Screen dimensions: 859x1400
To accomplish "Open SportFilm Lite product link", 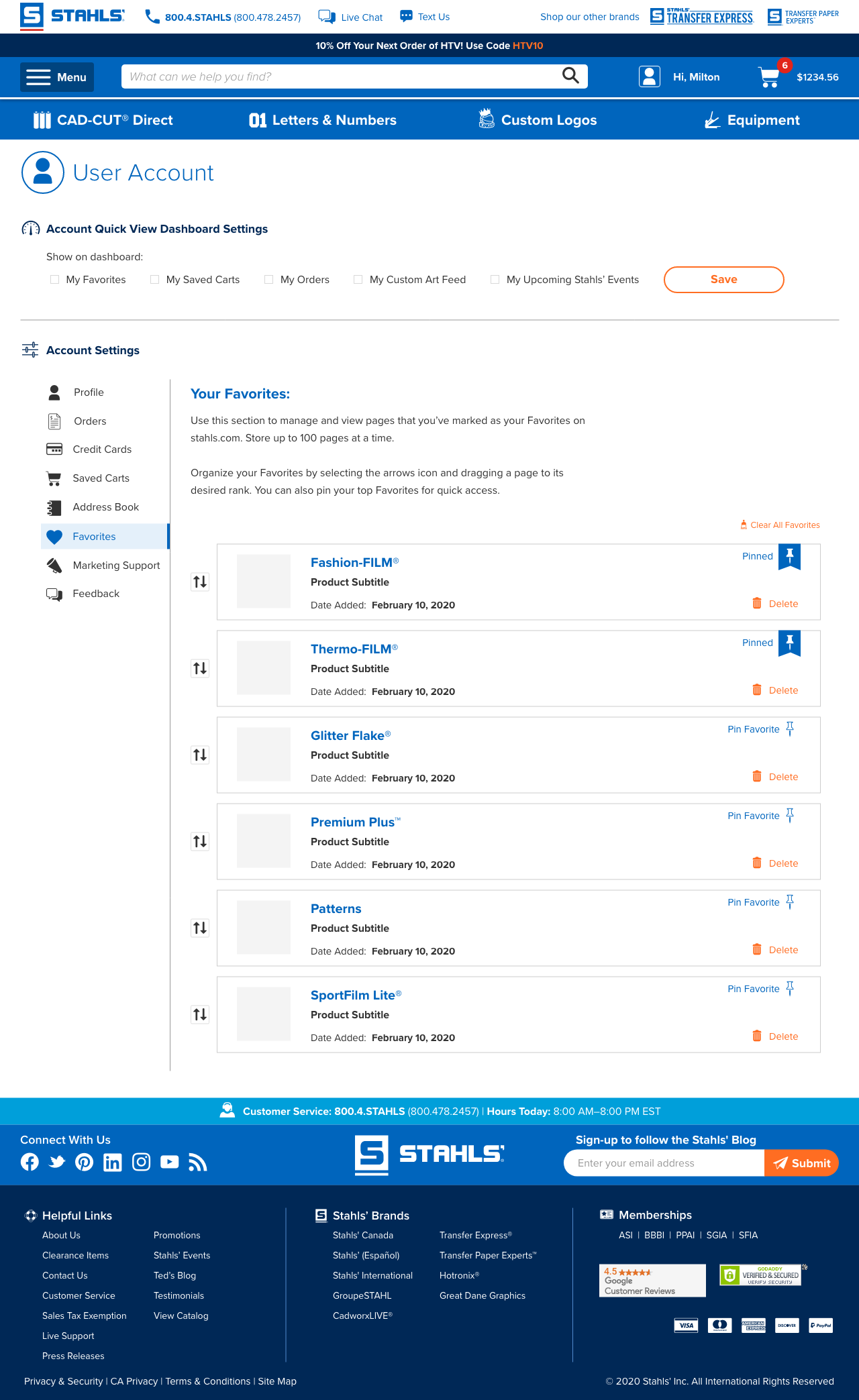I will [356, 995].
